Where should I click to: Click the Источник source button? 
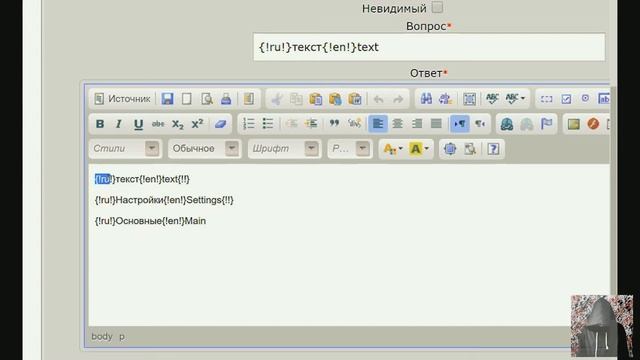point(122,99)
